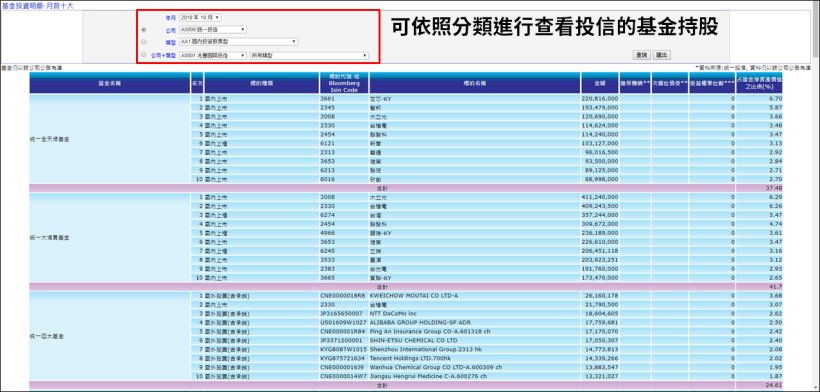Click the total percentage 24.61

[x=775, y=385]
